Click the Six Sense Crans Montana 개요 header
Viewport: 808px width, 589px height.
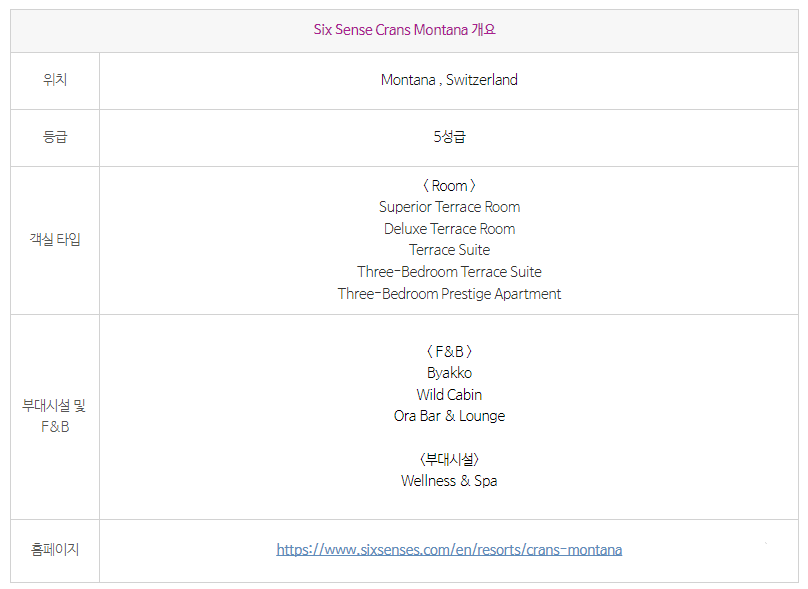click(404, 30)
